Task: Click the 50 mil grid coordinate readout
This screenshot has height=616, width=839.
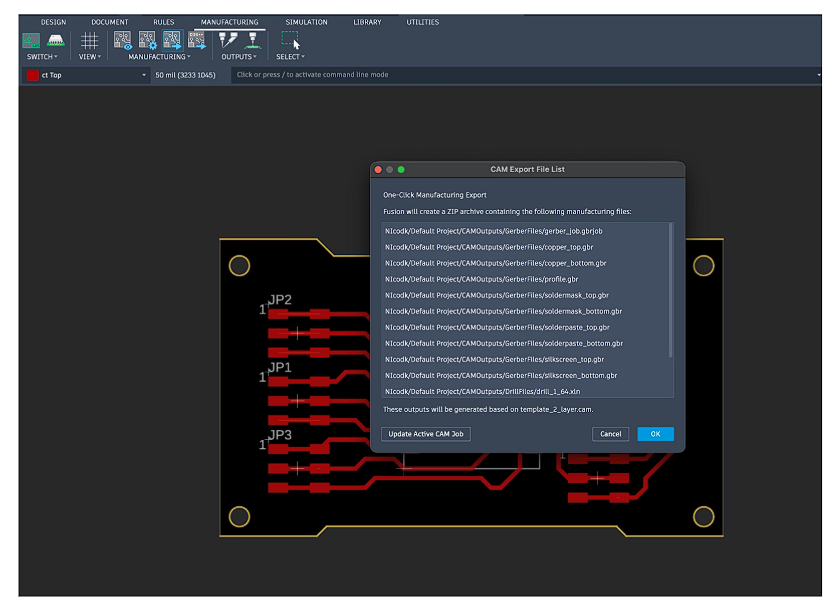Action: (186, 75)
